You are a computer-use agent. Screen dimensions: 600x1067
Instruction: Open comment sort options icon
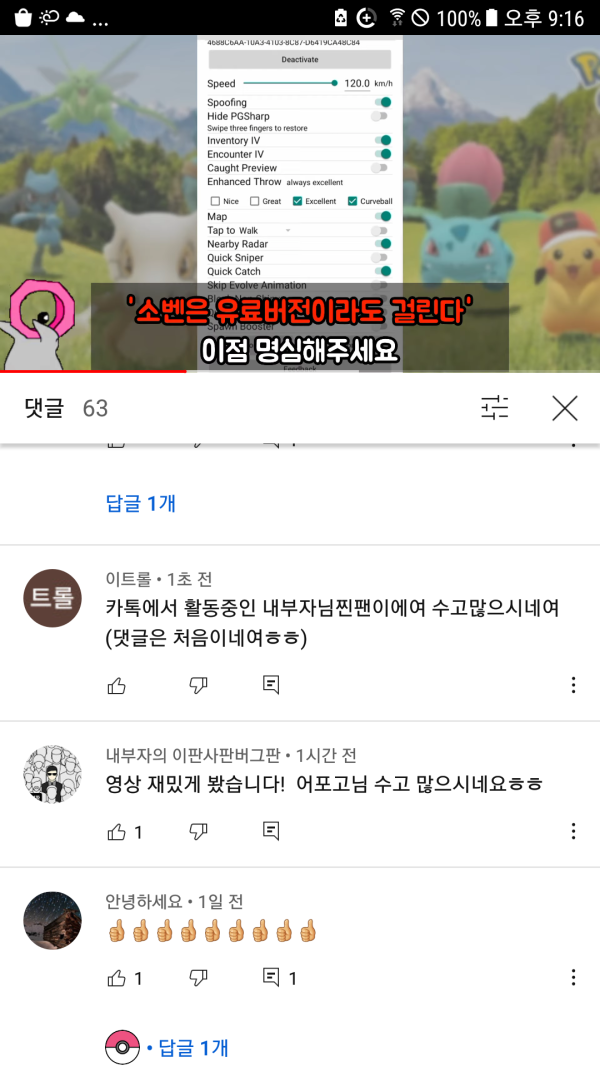[x=495, y=408]
